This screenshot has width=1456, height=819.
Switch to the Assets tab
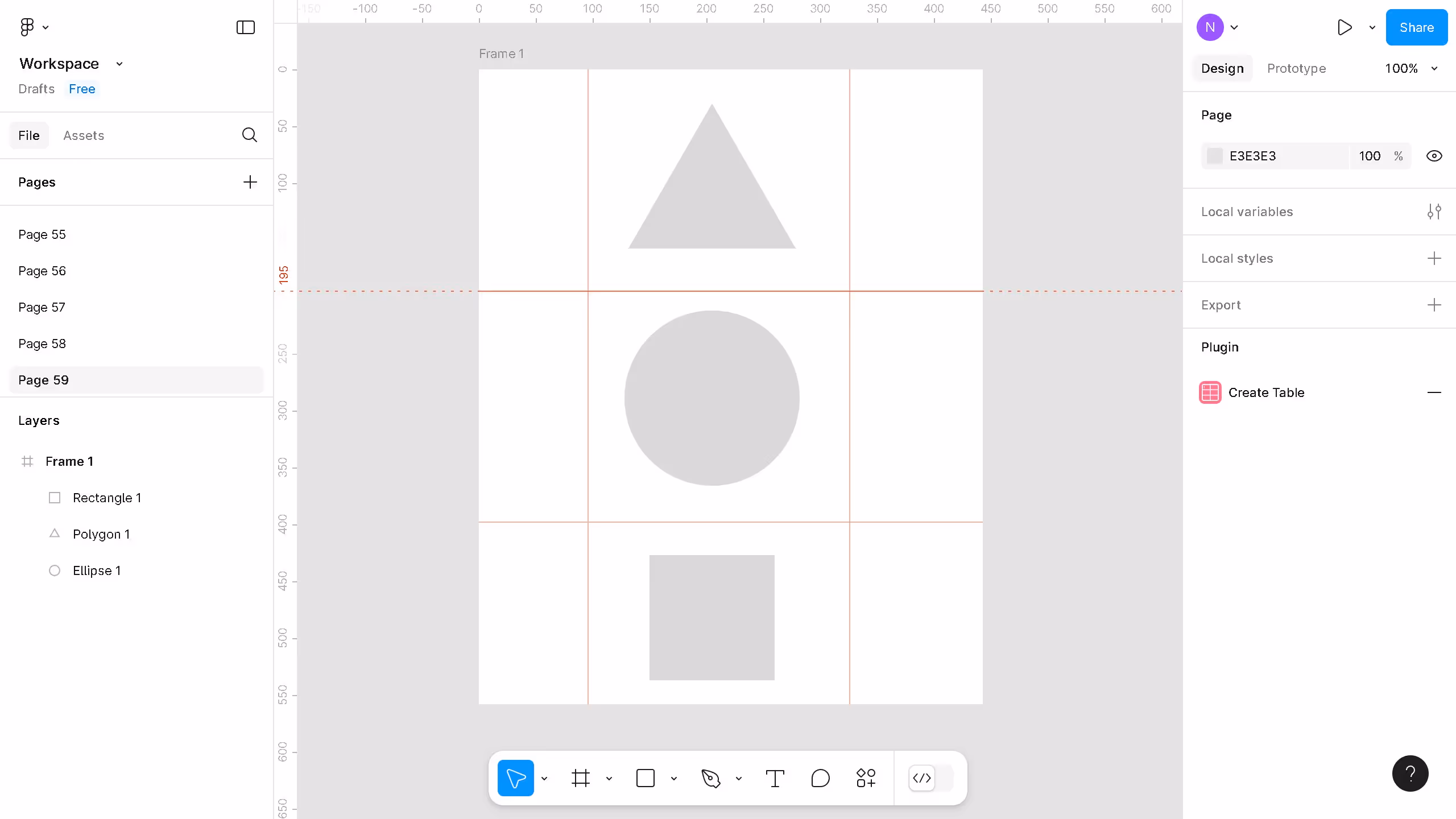(84, 135)
